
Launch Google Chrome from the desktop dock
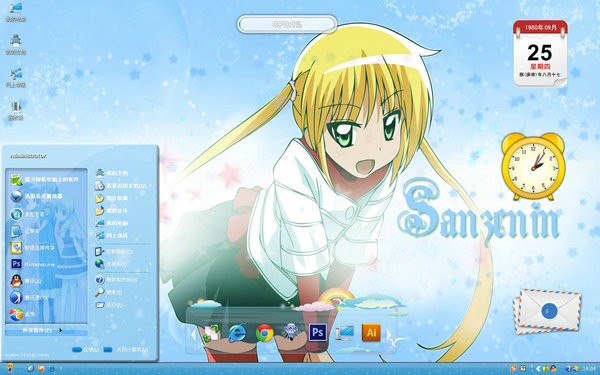coord(264,333)
